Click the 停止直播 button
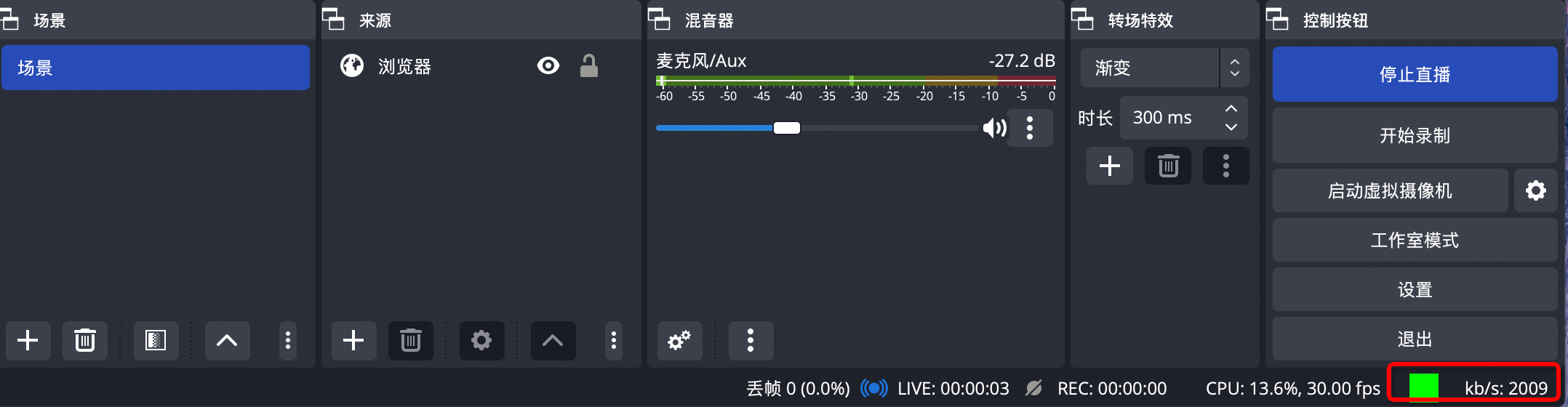 (1415, 74)
